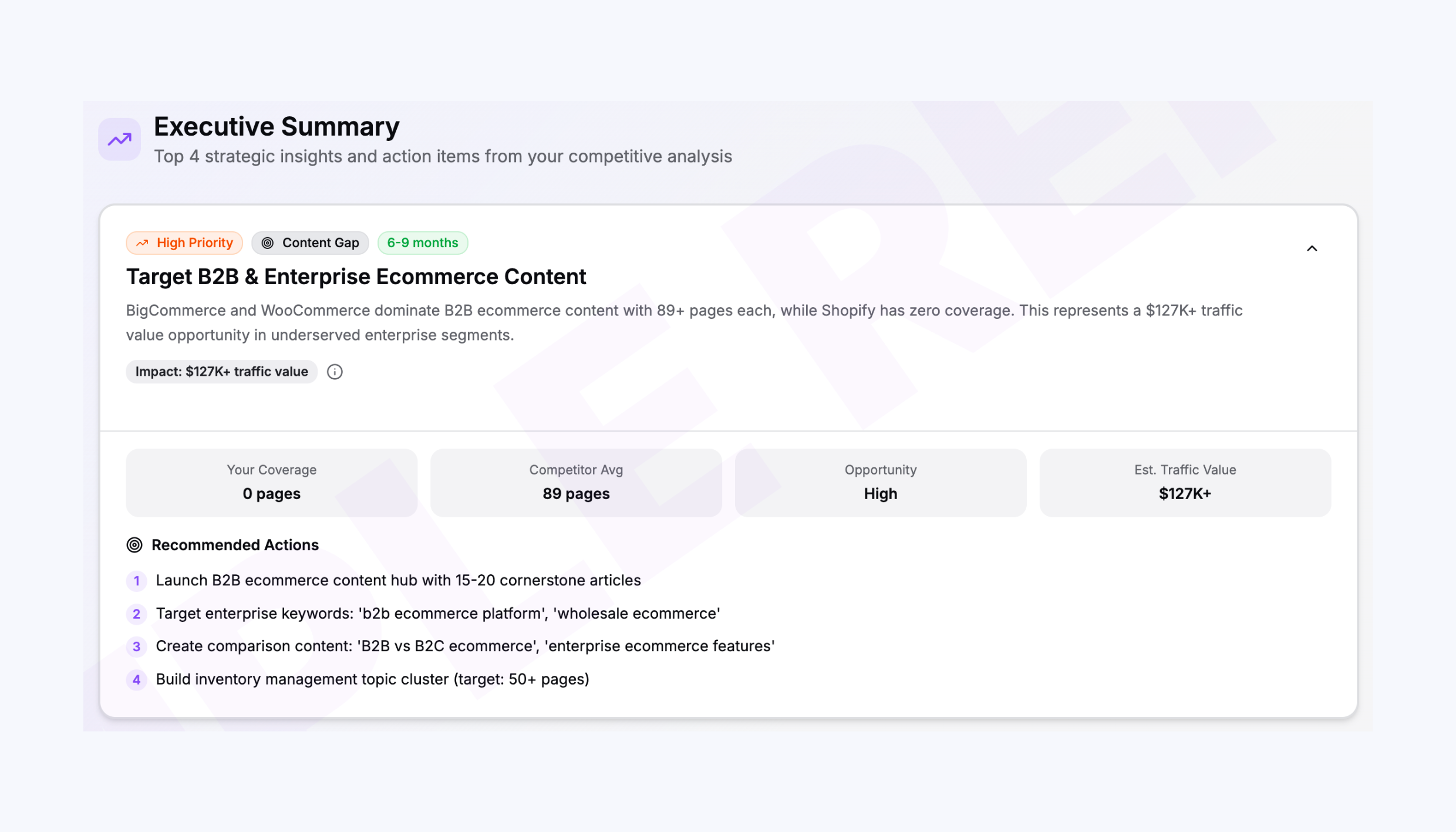Select the Your Coverage stat card
Image resolution: width=1456 pixels, height=832 pixels.
[x=271, y=482]
